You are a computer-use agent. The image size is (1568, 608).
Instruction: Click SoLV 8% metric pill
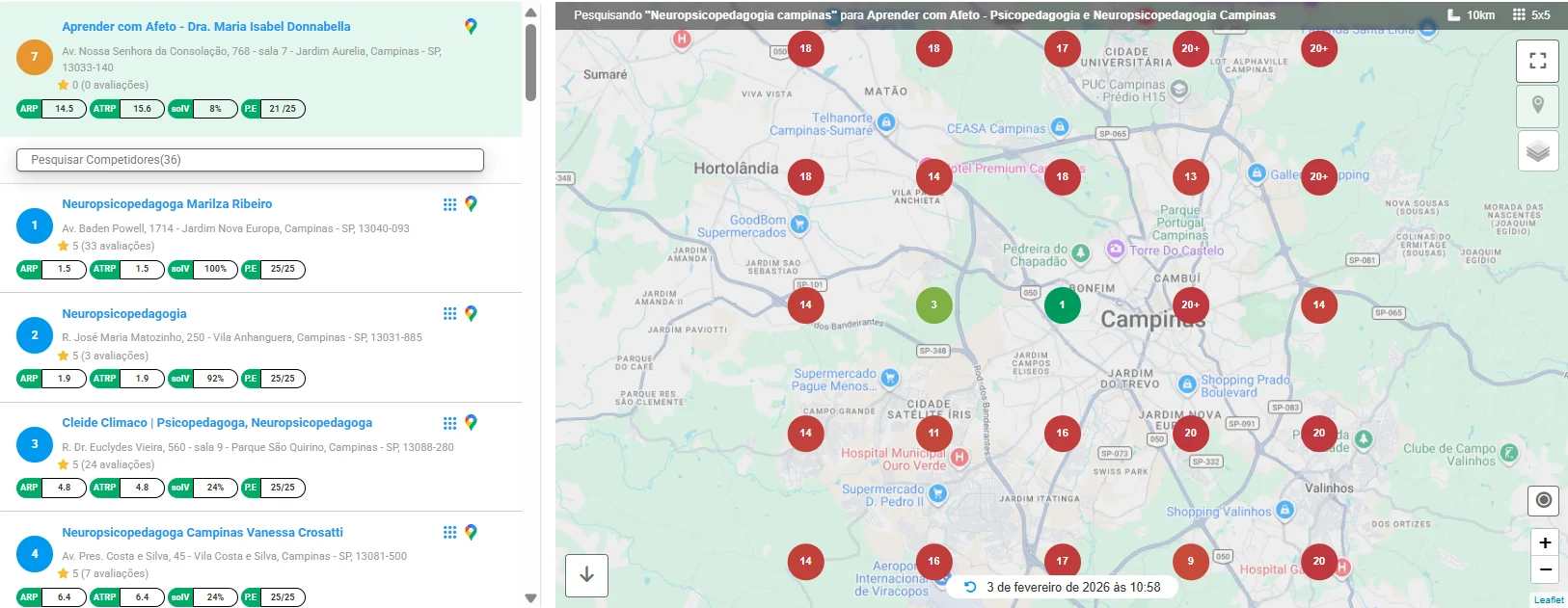pos(203,109)
